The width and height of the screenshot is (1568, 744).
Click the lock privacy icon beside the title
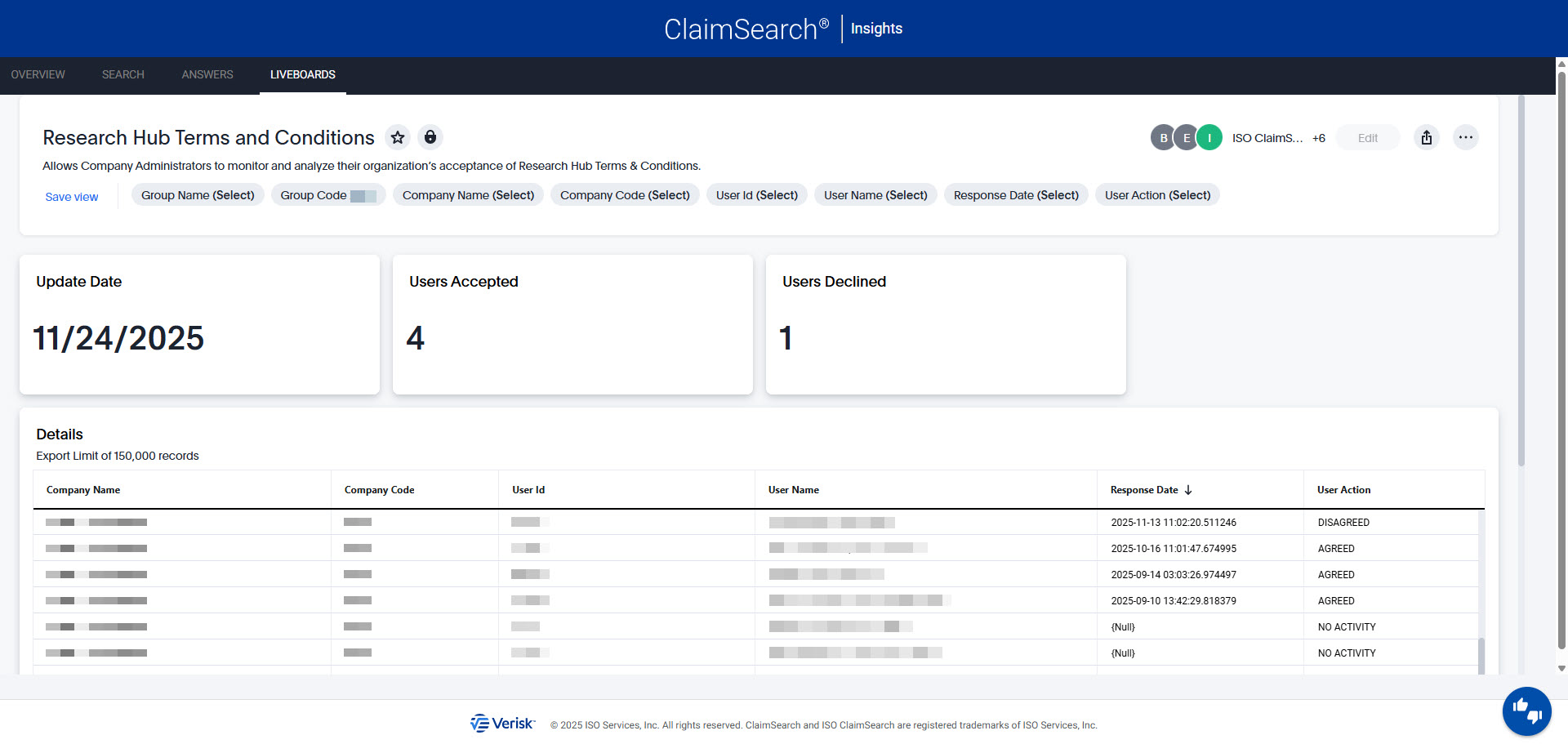tap(430, 137)
